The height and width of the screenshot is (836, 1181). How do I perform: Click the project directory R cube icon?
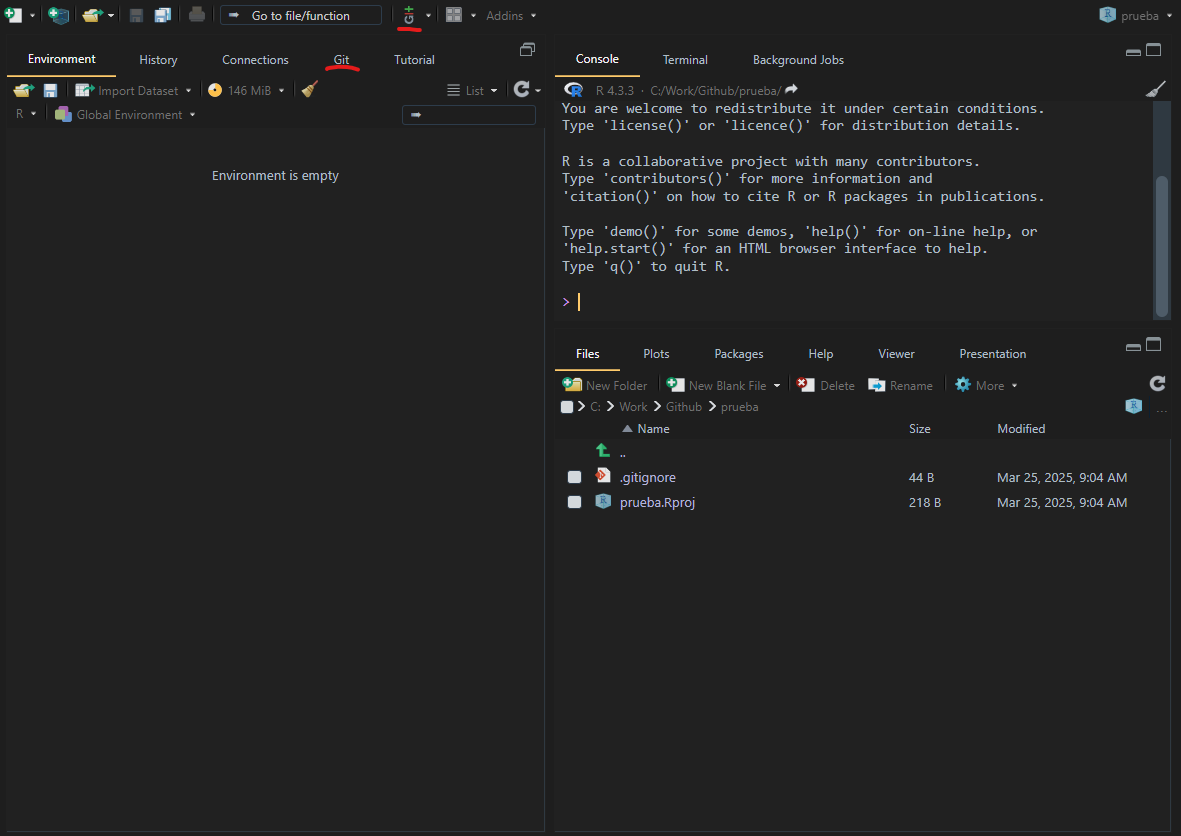(x=1134, y=406)
